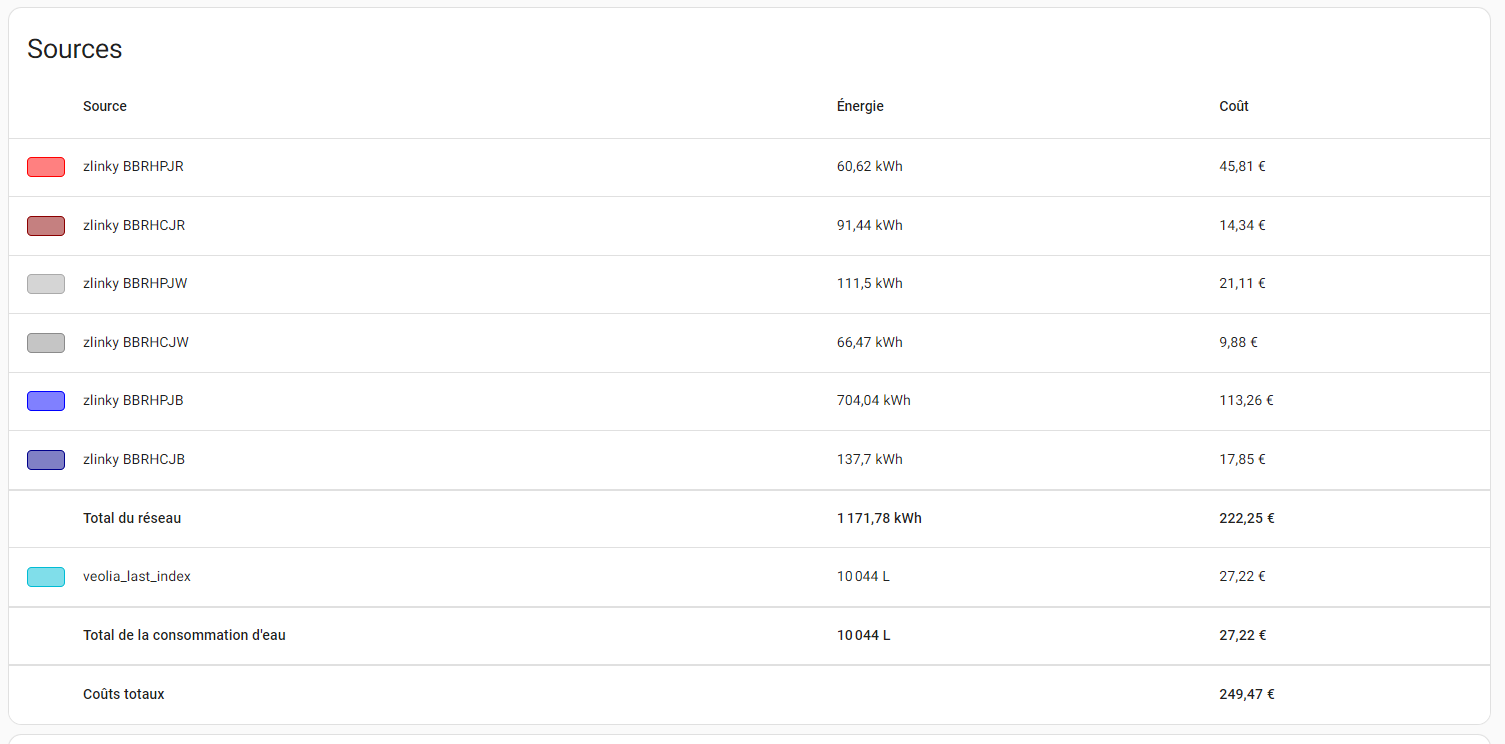The height and width of the screenshot is (744, 1505).
Task: Click the light gray swatch for BBRHPJW
Action: coord(46,284)
